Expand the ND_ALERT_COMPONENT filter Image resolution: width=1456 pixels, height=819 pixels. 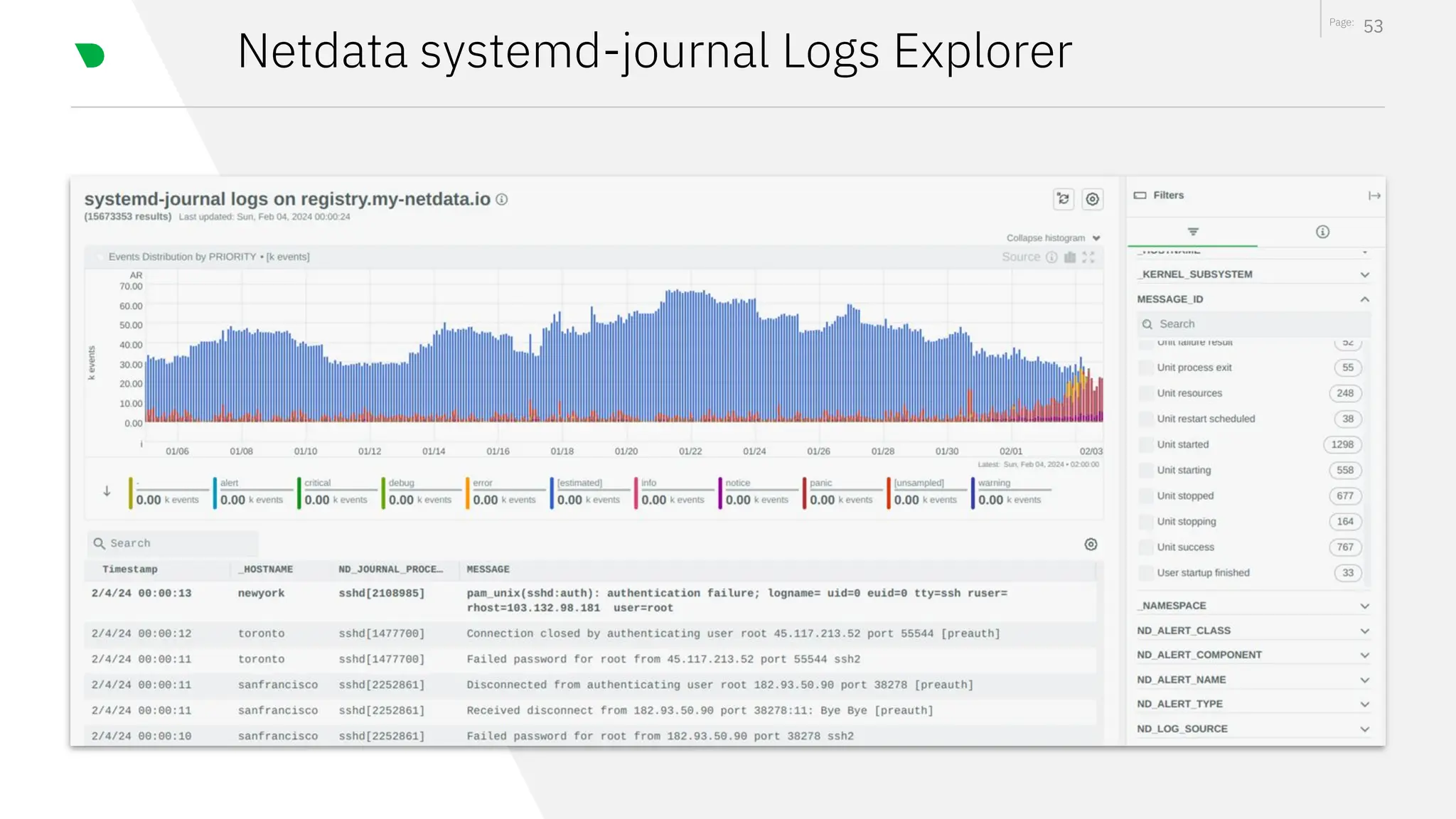point(1253,655)
